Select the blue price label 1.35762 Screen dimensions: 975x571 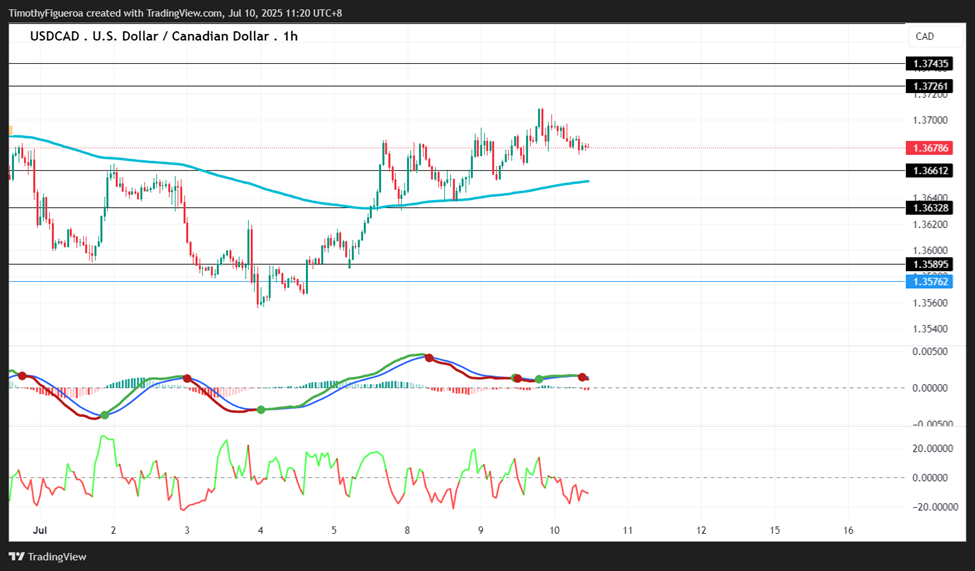[929, 282]
